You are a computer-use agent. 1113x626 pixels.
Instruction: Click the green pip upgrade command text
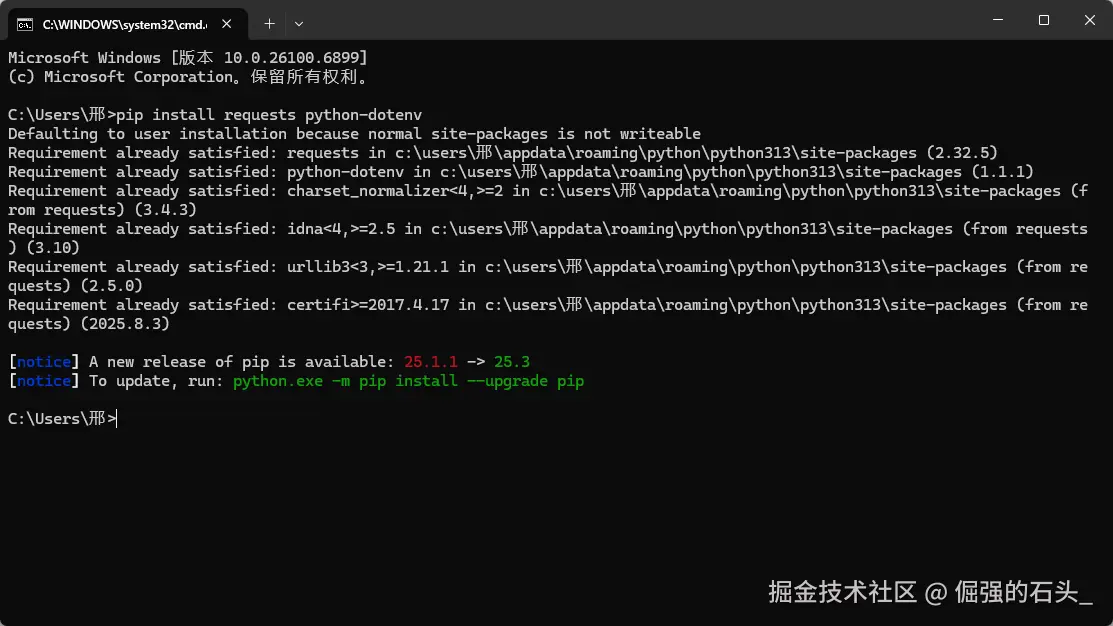tap(408, 381)
